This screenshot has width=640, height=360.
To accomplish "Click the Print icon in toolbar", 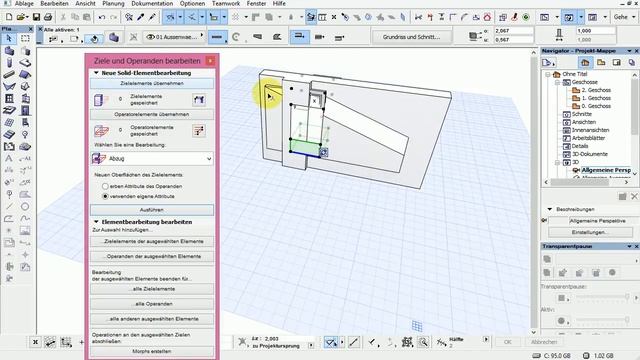I will click(48, 17).
